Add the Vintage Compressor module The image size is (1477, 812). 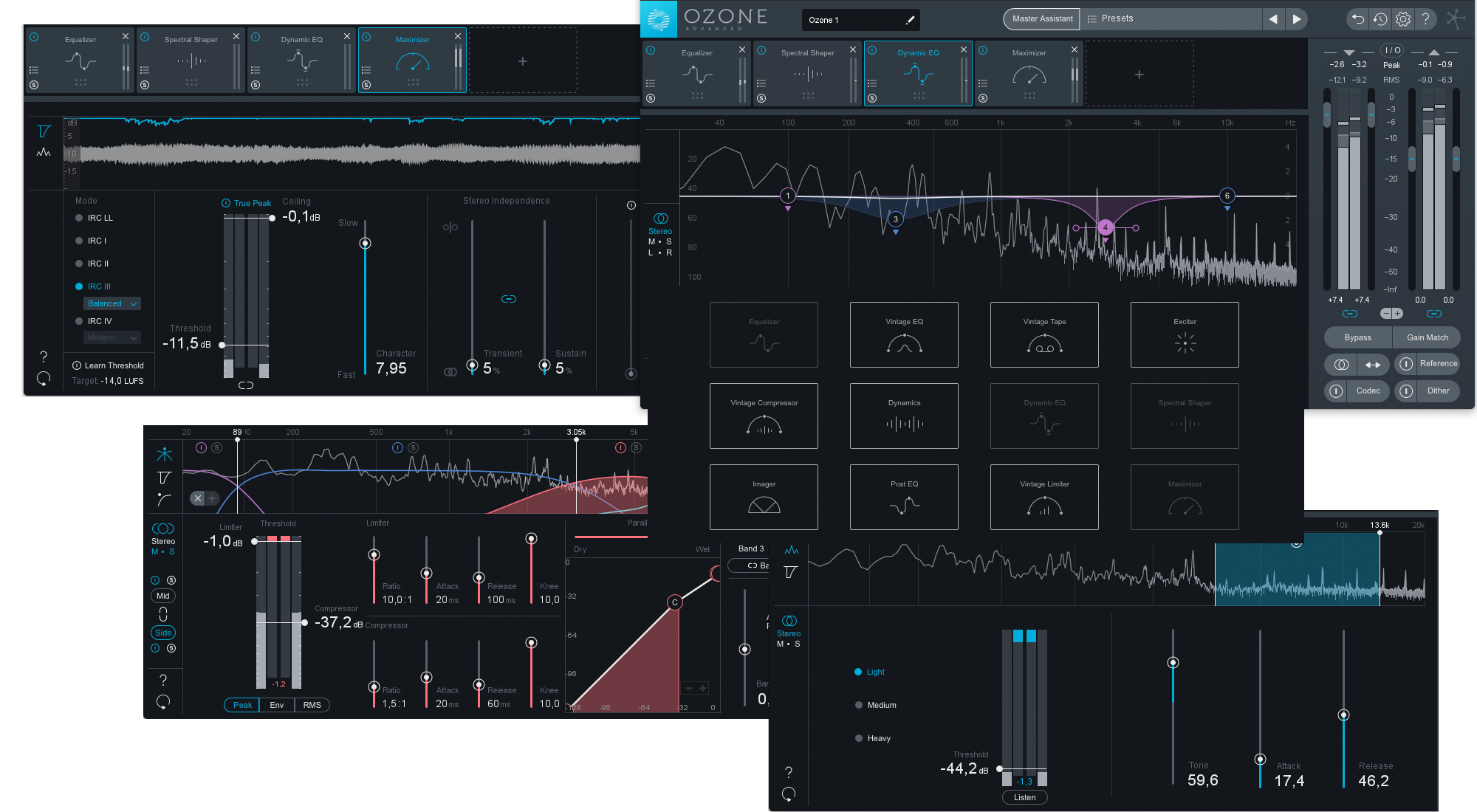point(764,416)
